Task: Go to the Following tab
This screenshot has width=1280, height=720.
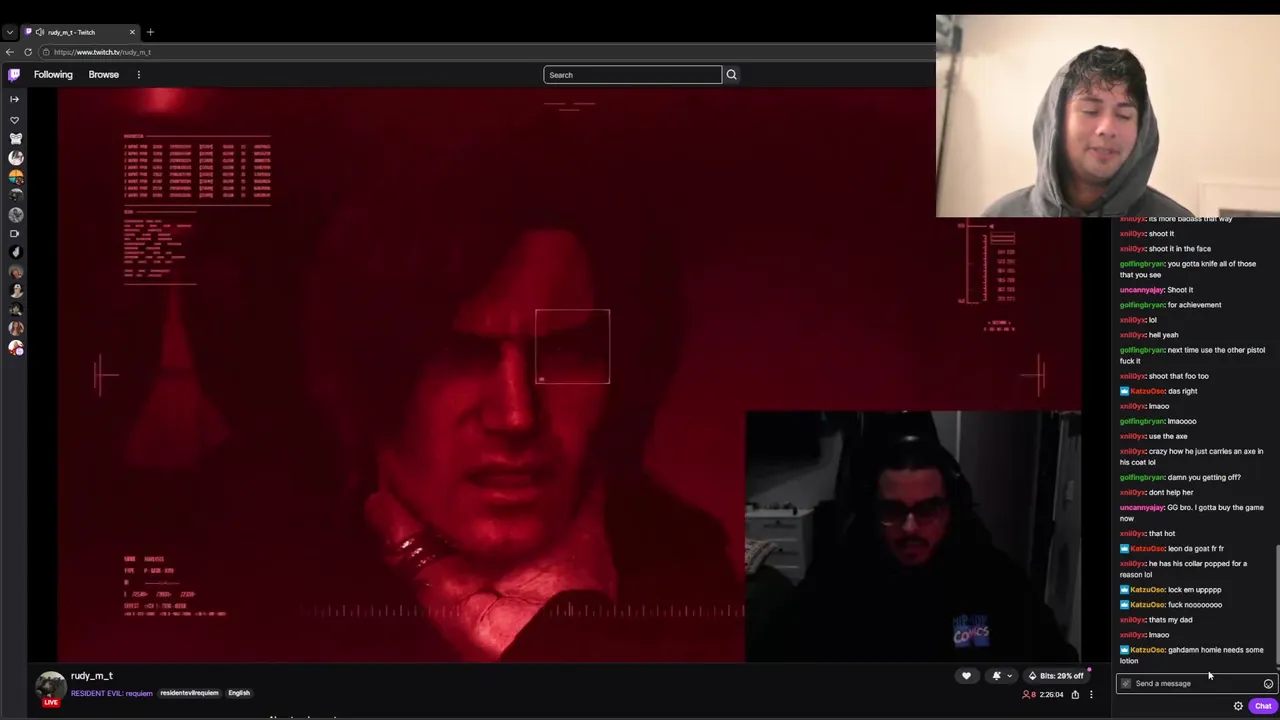Action: tap(53, 75)
